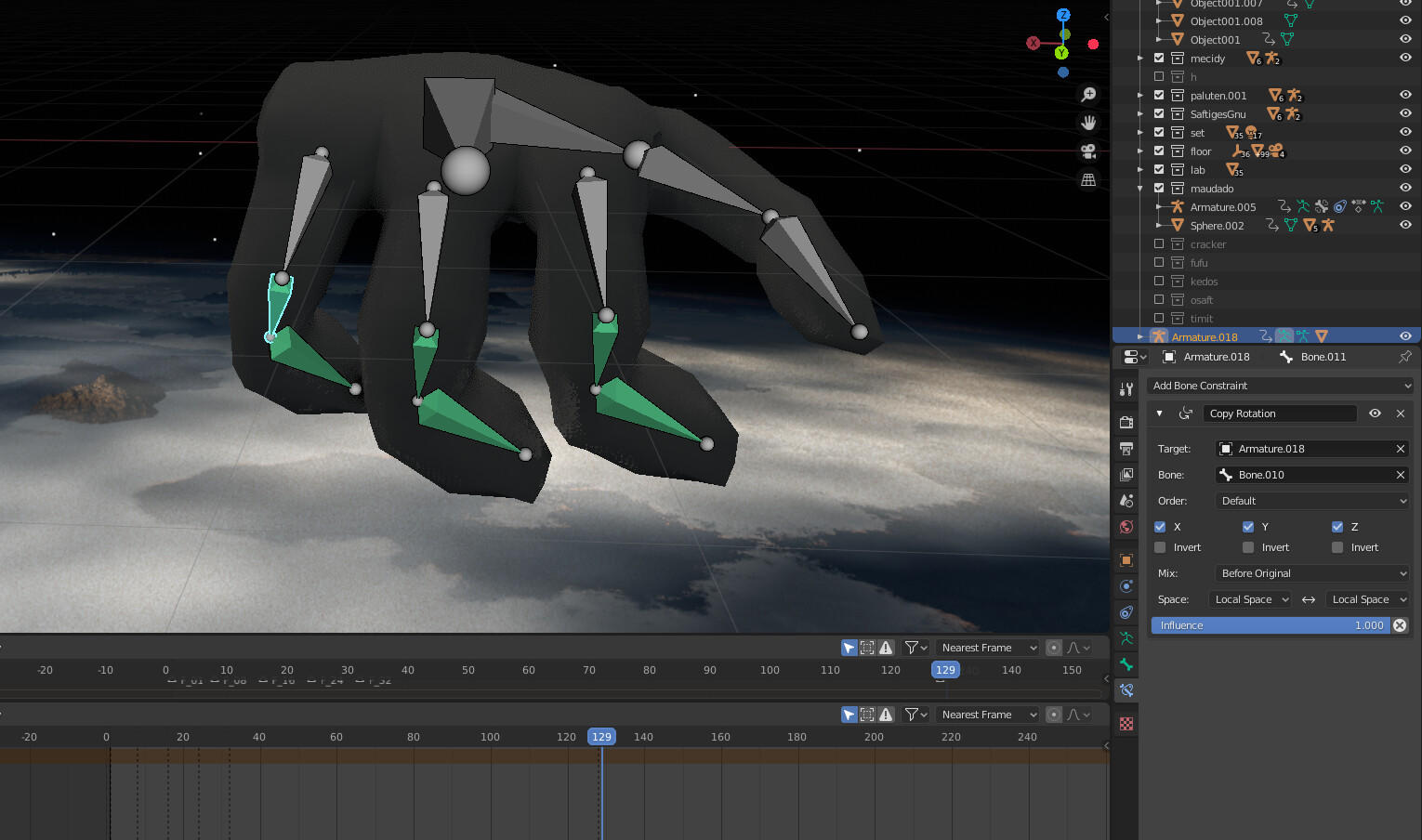Expand the Armature.005 tree item

[x=1159, y=206]
